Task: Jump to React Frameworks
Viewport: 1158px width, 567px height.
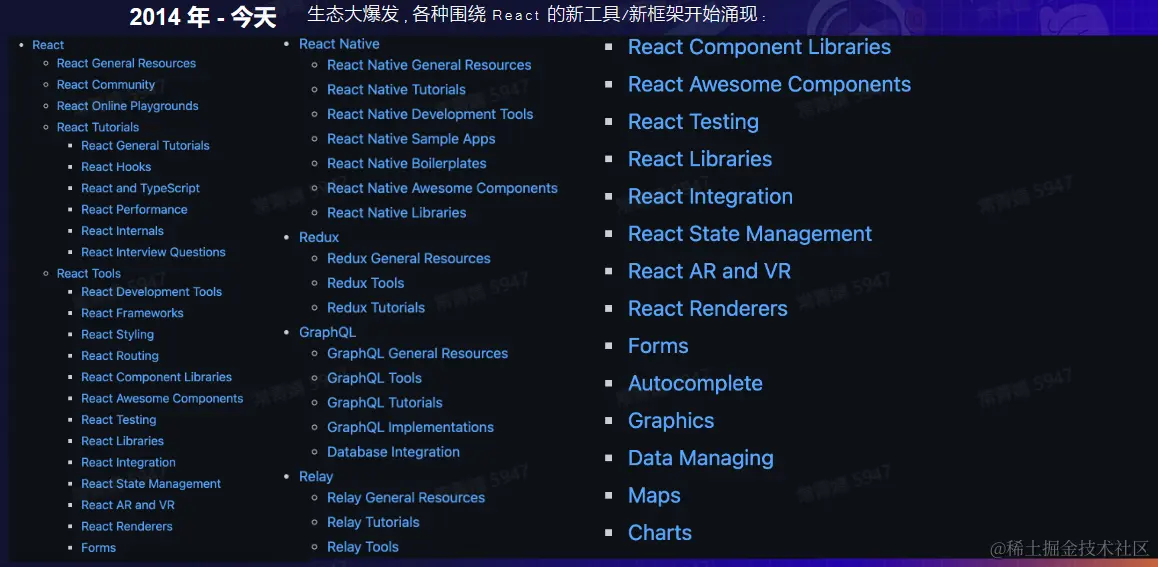Action: coord(132,313)
